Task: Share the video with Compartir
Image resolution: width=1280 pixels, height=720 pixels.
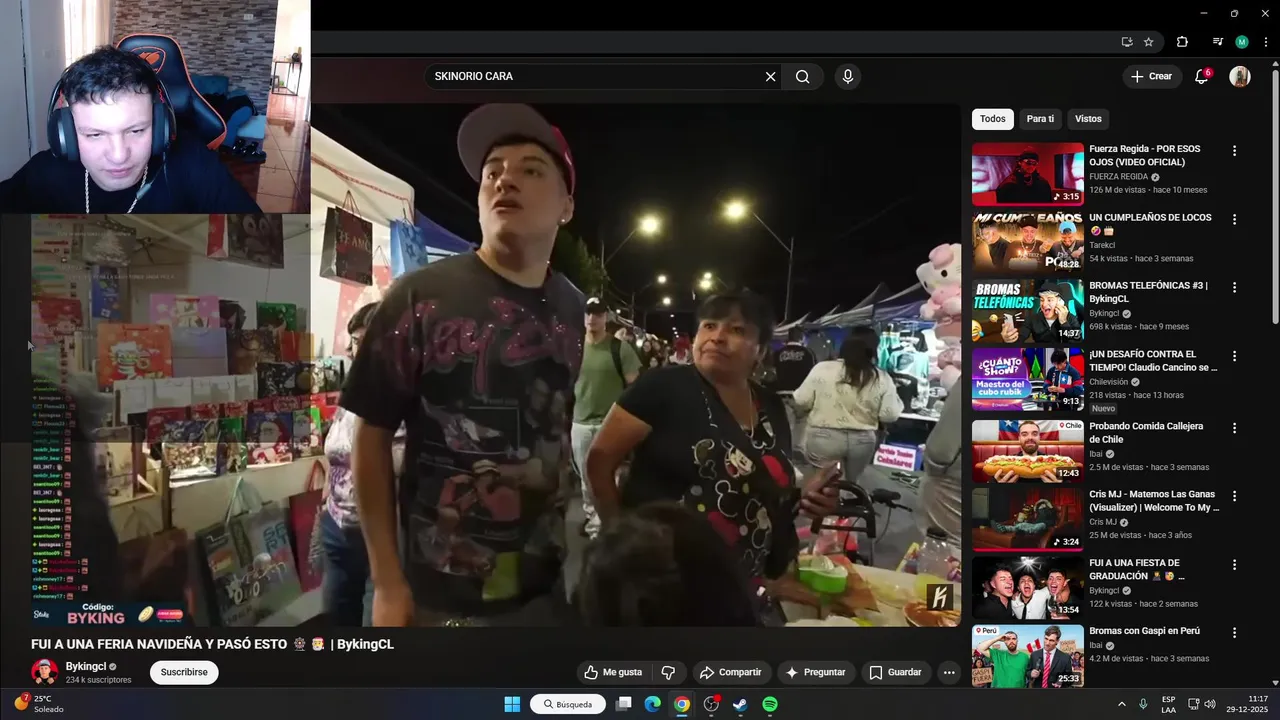Action: [x=730, y=672]
